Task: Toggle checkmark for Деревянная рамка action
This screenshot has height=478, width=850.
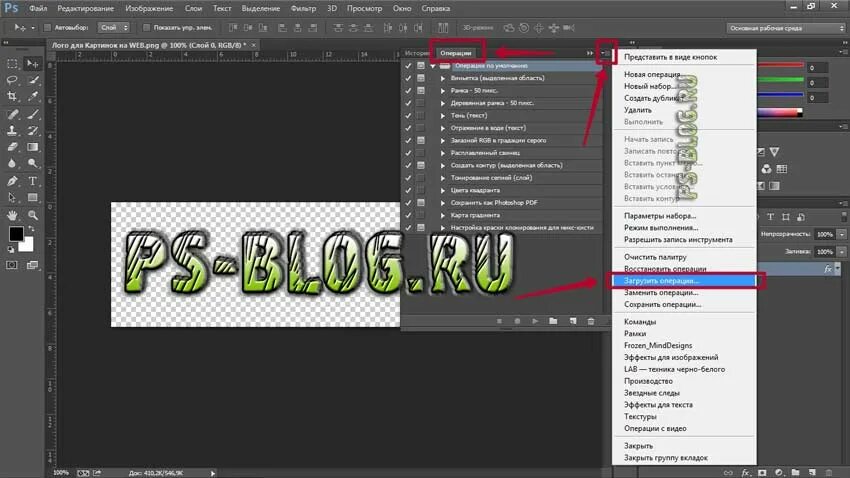Action: pos(408,103)
